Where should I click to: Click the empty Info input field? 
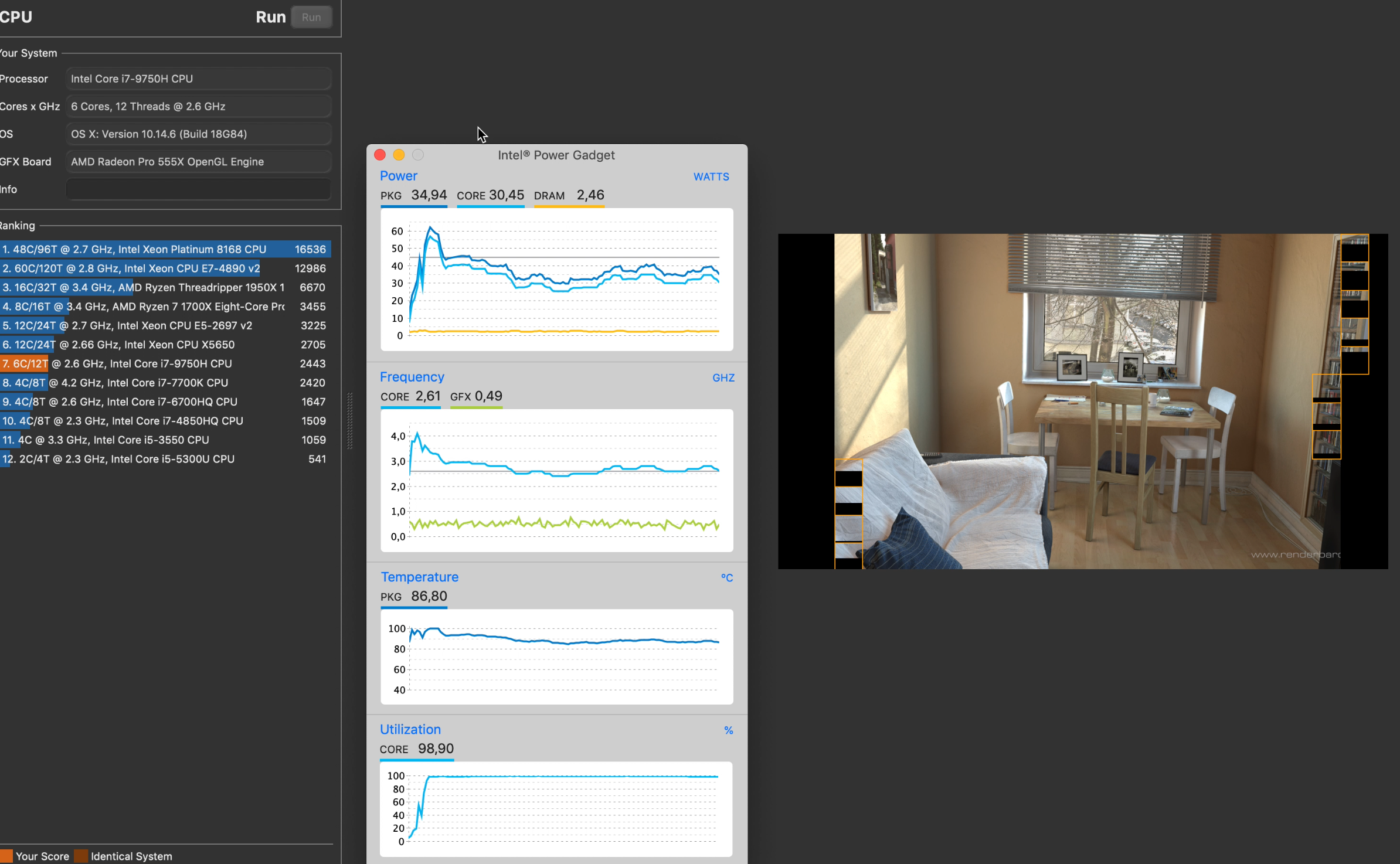198,189
